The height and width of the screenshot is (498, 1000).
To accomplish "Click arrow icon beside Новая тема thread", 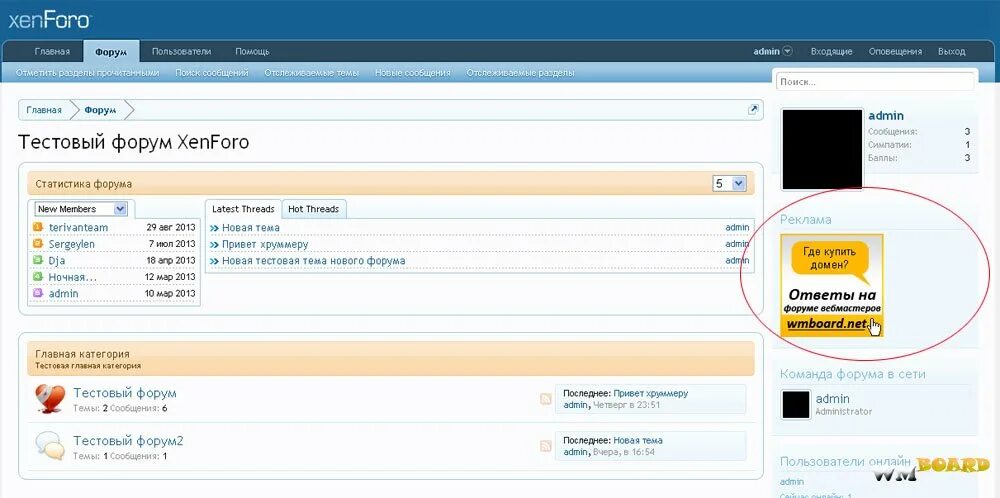I will pos(214,228).
